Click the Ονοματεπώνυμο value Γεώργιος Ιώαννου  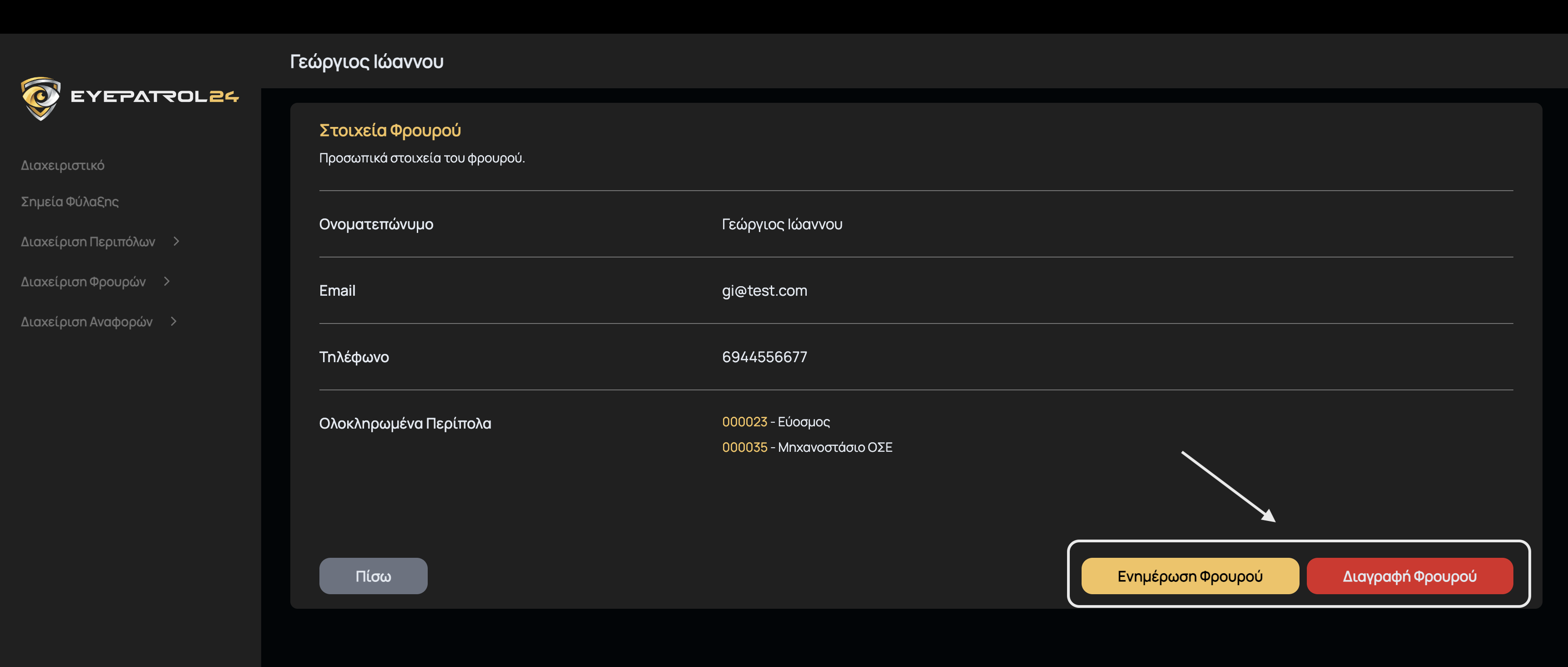click(x=782, y=225)
